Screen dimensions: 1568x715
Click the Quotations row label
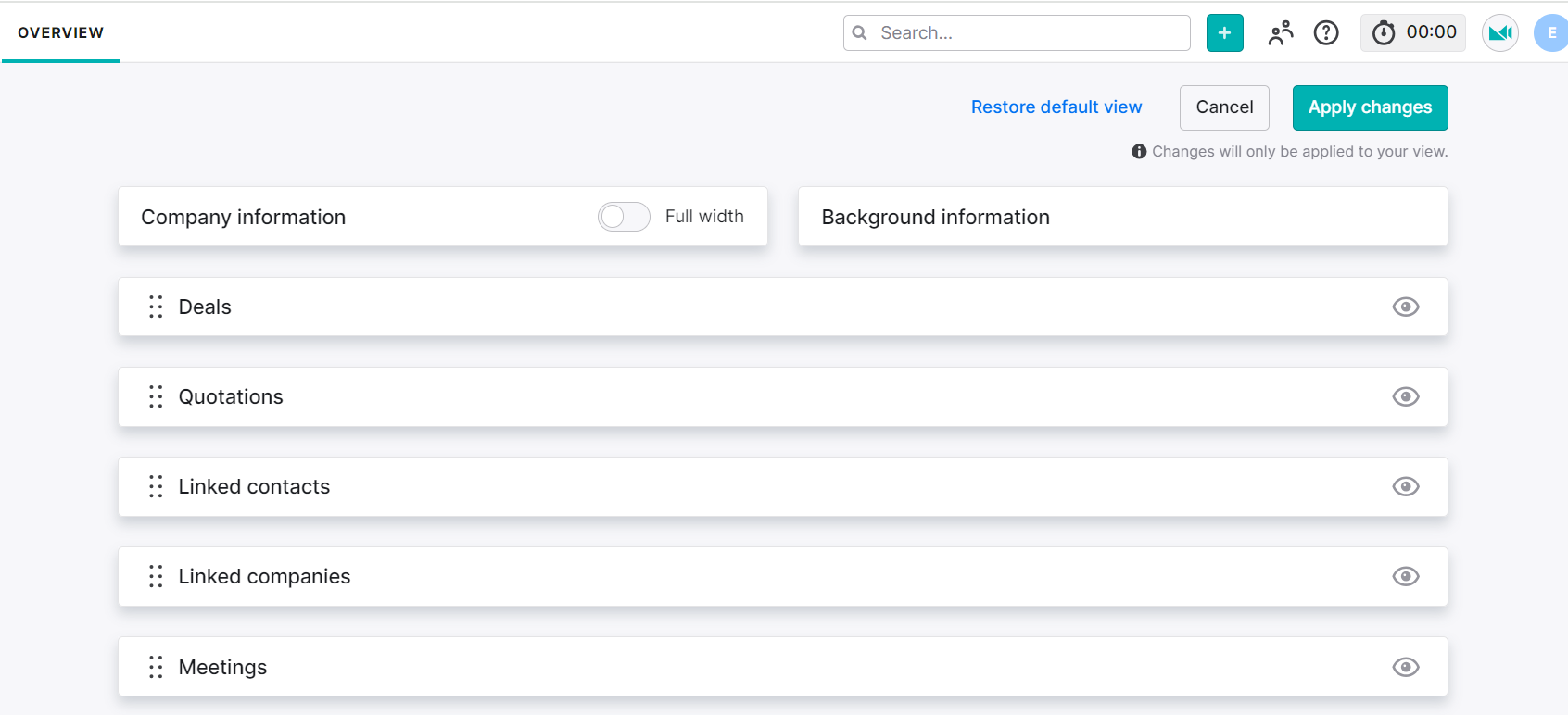click(231, 396)
